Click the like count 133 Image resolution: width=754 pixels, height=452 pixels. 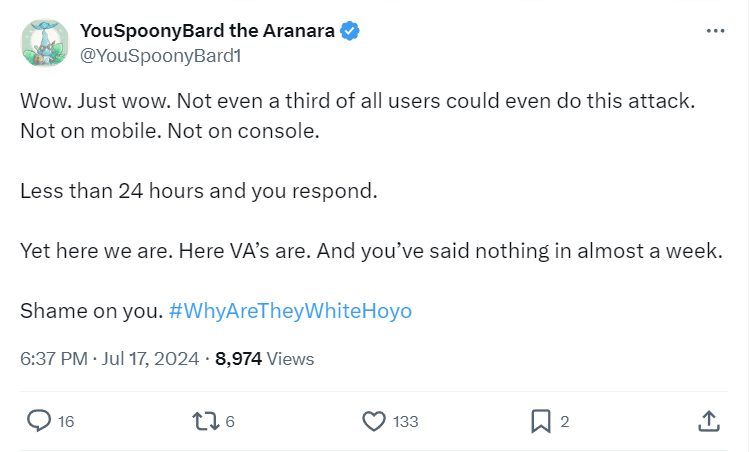tap(405, 422)
